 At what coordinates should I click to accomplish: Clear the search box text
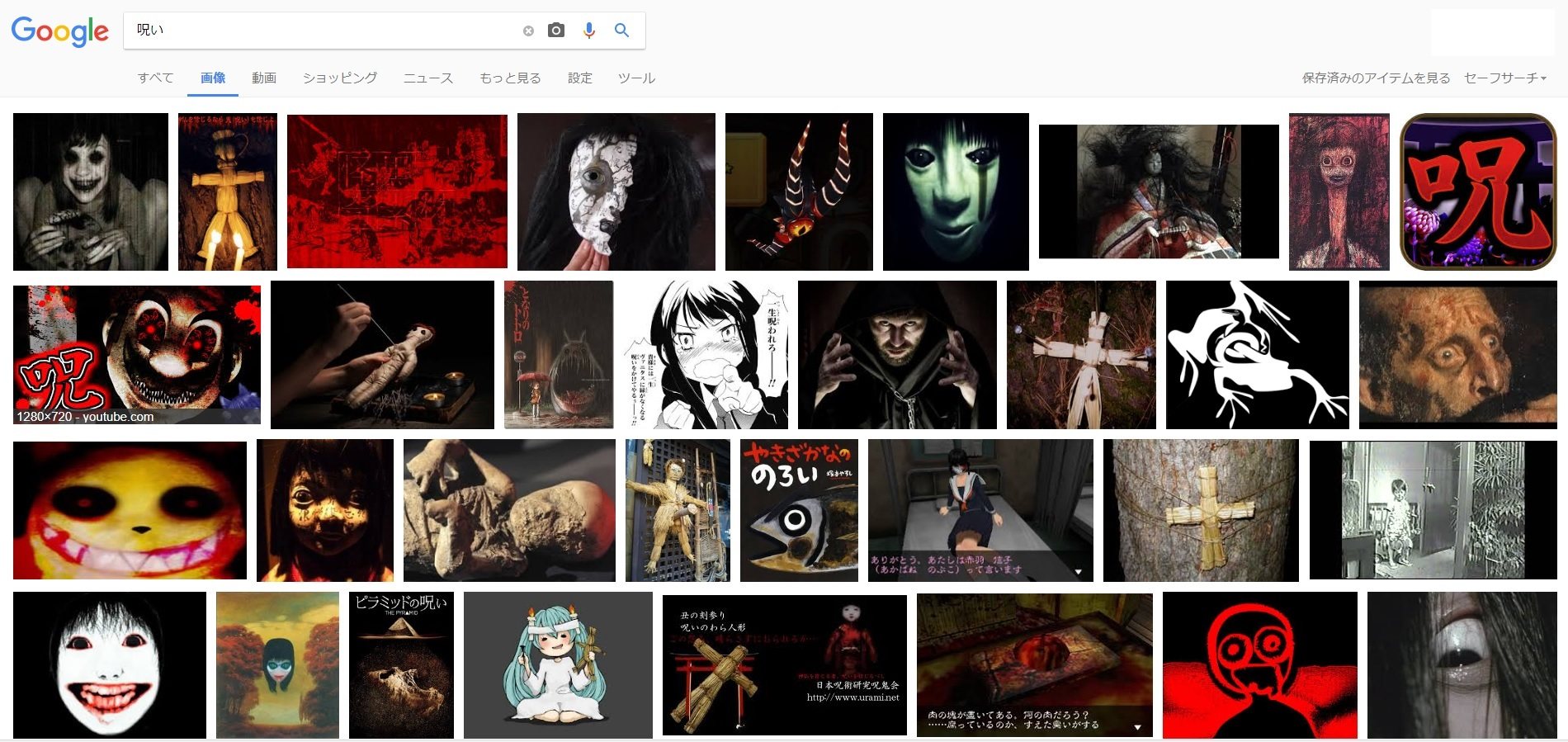pyautogui.click(x=528, y=31)
